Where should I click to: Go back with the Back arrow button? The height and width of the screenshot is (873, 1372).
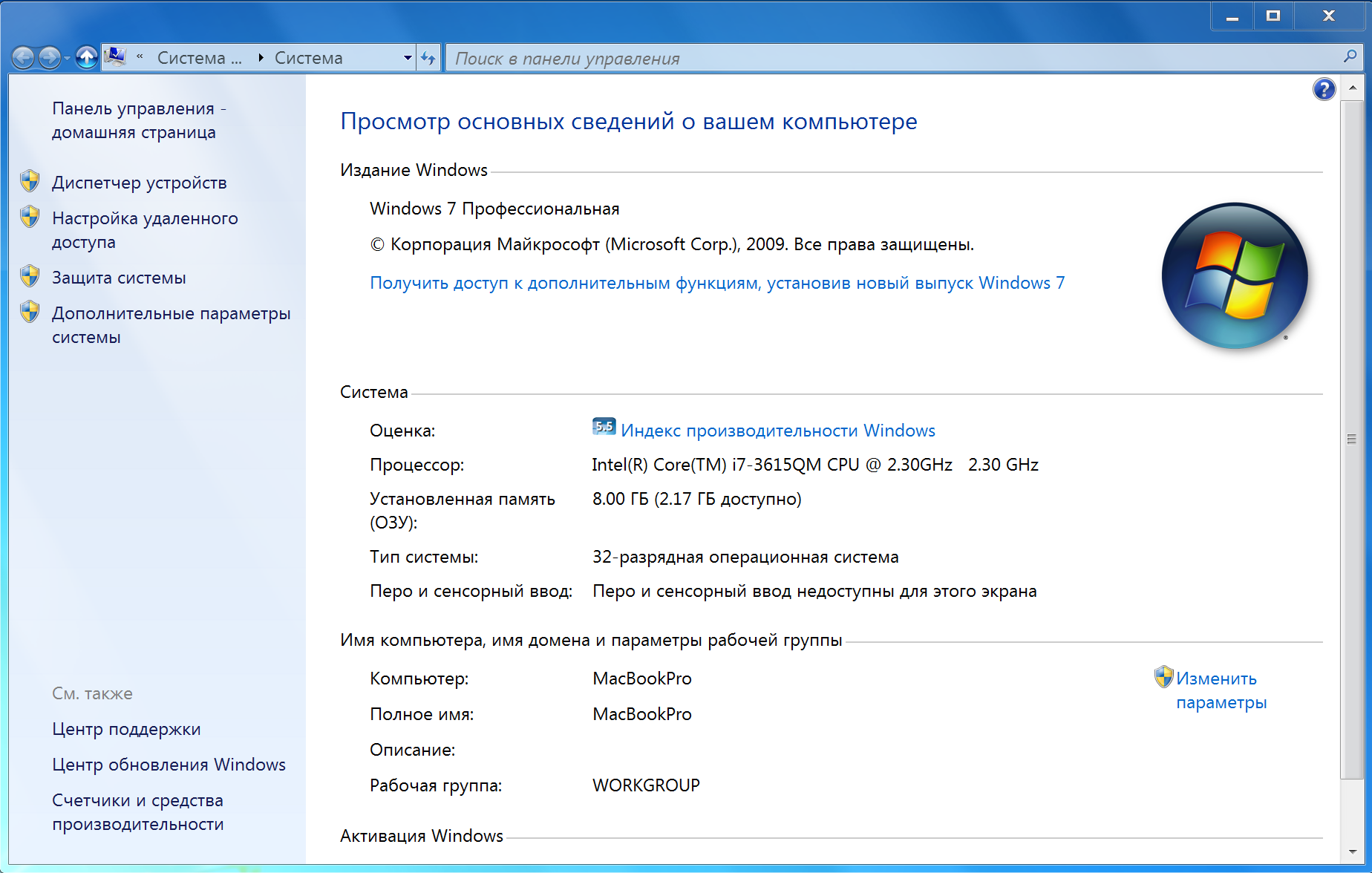point(23,57)
